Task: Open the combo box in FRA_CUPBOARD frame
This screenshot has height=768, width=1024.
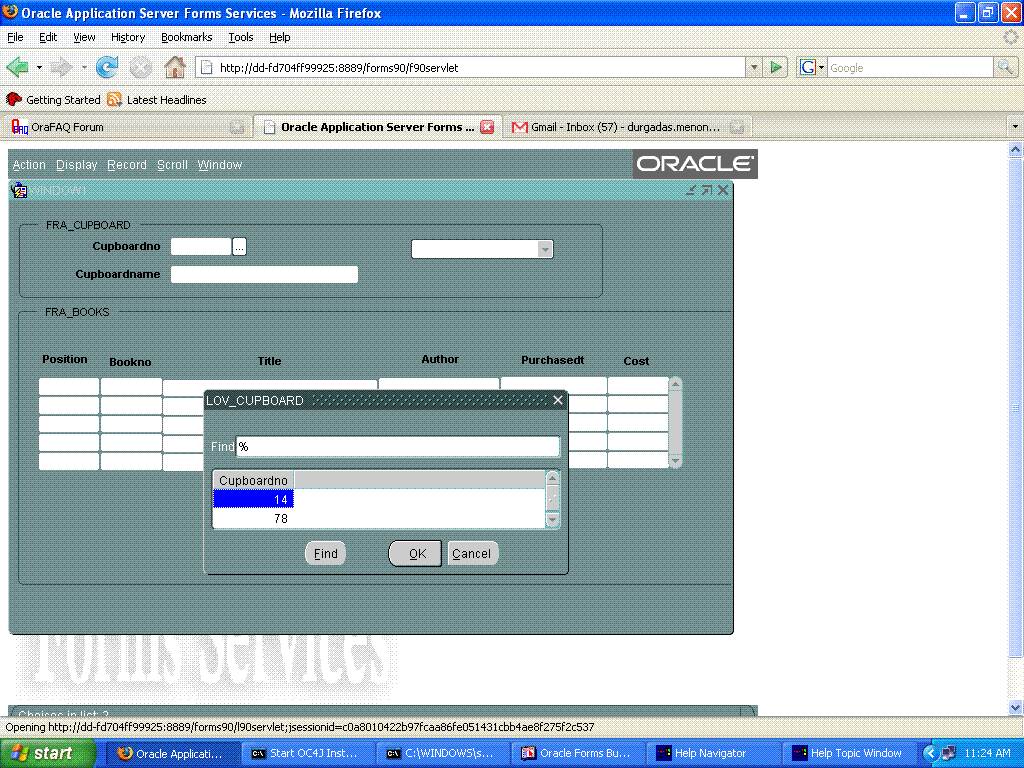Action: pos(483,249)
